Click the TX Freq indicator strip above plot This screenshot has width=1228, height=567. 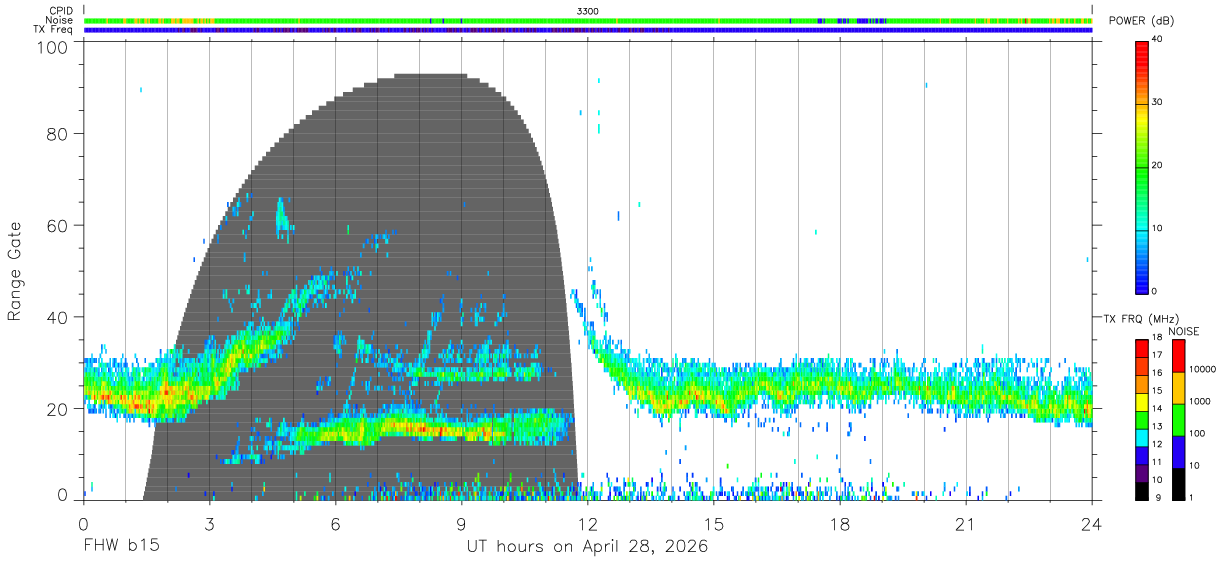(x=588, y=30)
